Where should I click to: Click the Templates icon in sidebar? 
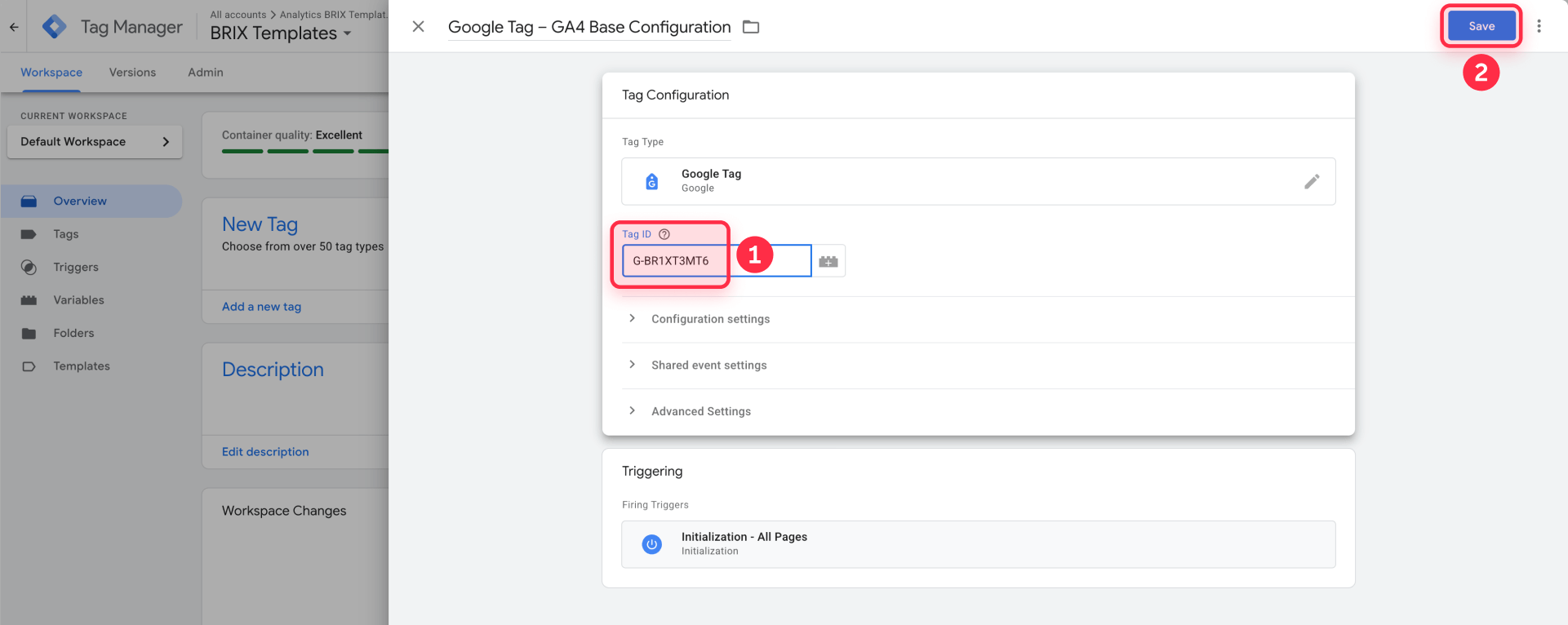tap(29, 366)
